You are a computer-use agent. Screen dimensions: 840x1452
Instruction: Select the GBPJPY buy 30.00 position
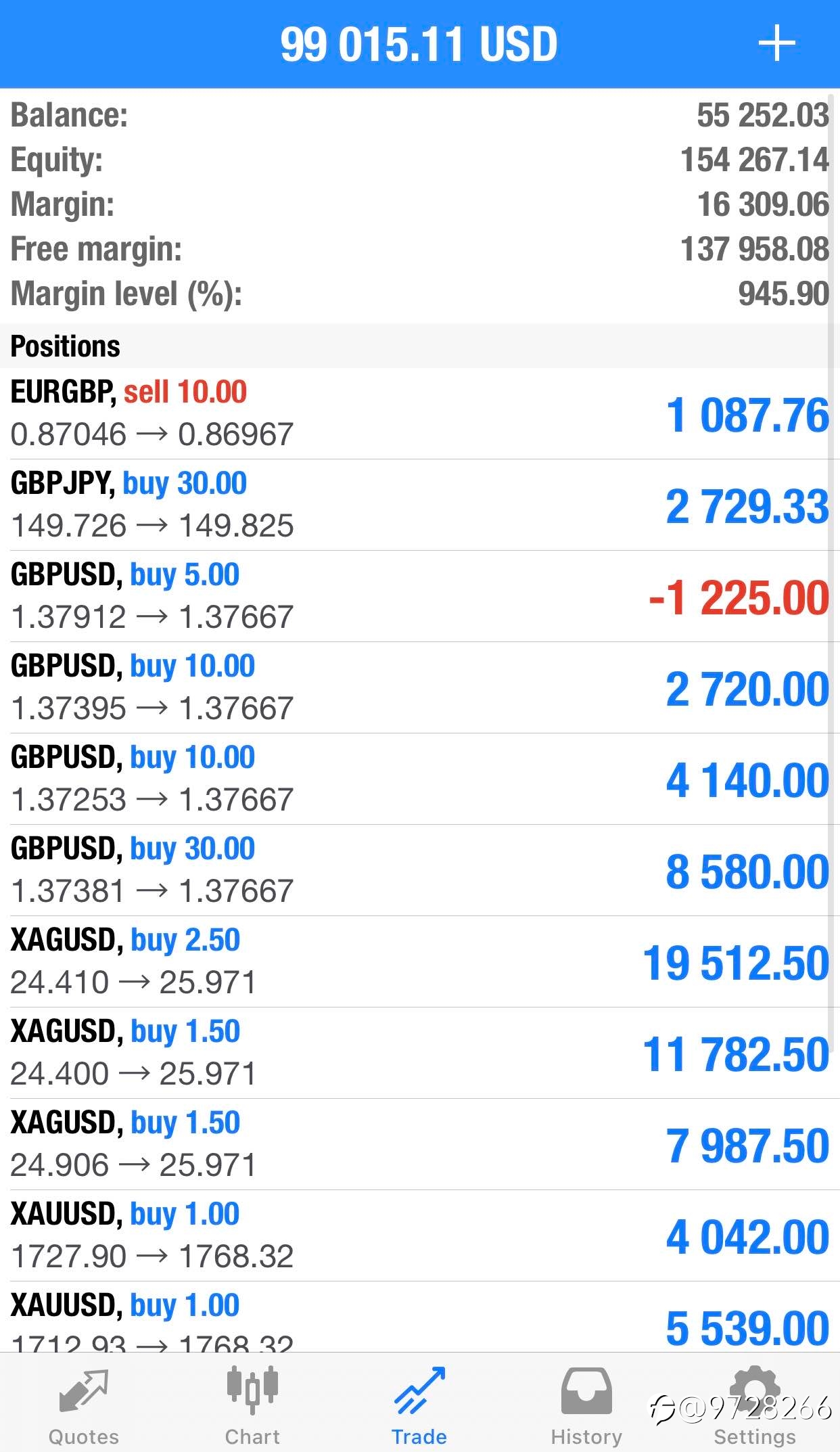[420, 505]
